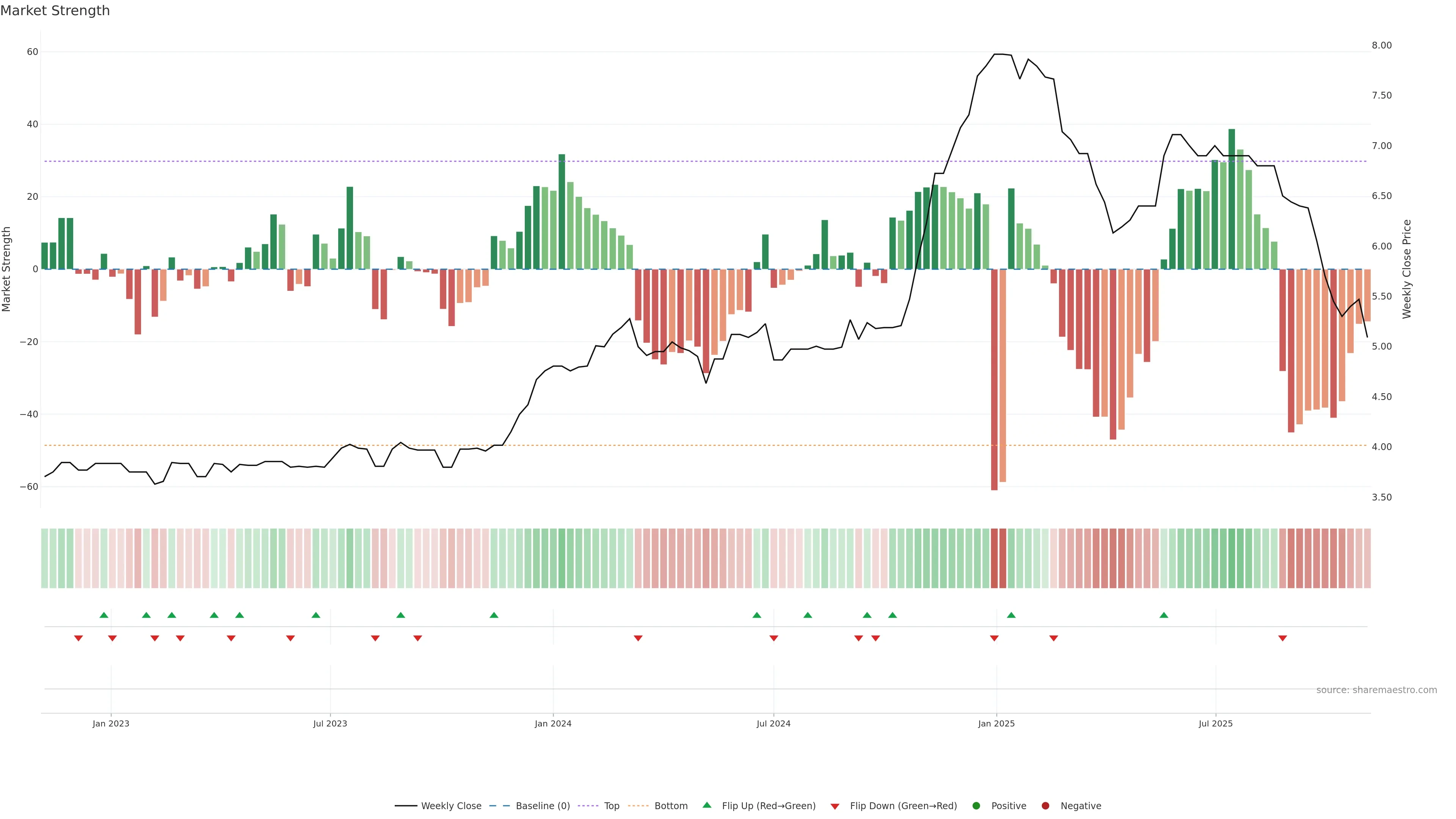Click the rightmost green Flip Up triangle marker
Image resolution: width=1456 pixels, height=819 pixels.
click(x=1164, y=615)
